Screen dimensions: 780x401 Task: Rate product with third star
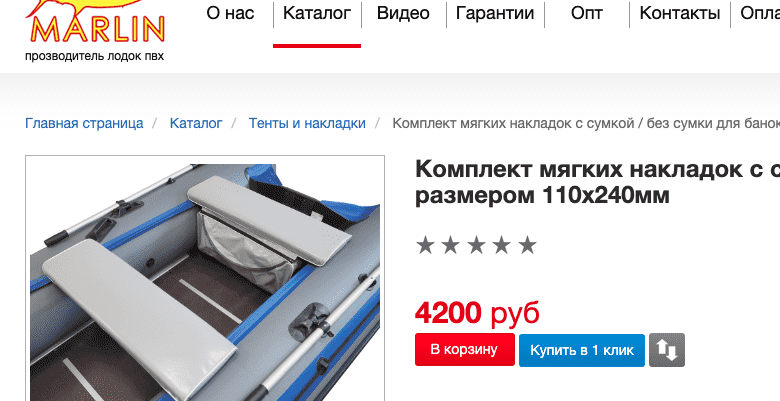coord(476,245)
